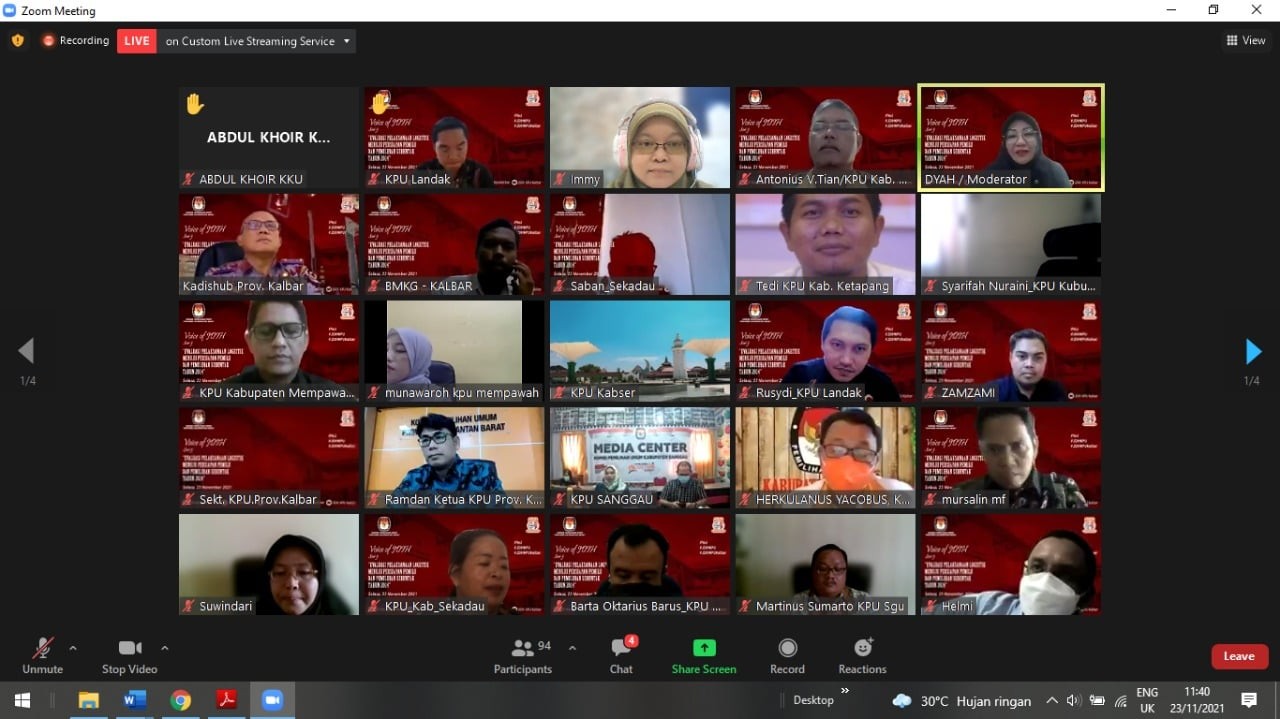Viewport: 1280px width, 719px height.
Task: Unmute the microphone
Action: pyautogui.click(x=42, y=655)
